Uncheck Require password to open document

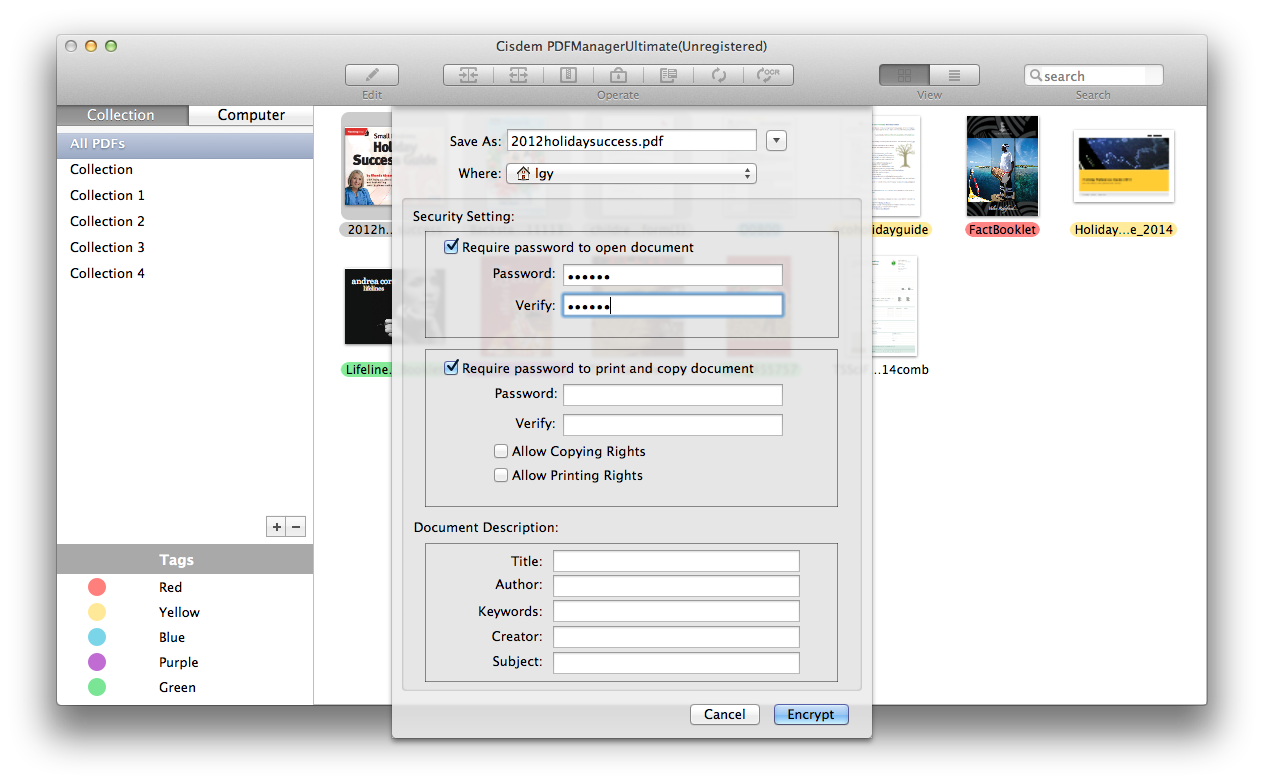coord(452,246)
